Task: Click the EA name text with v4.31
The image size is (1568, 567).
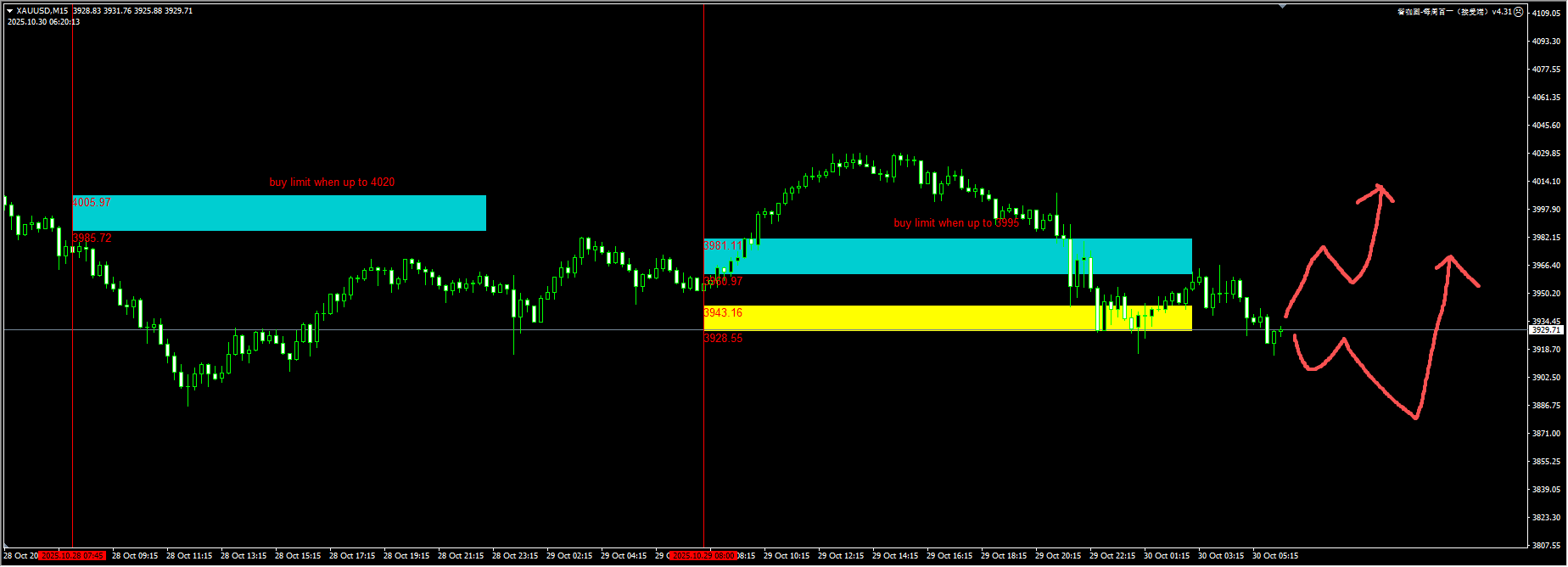Action: coord(1454,12)
